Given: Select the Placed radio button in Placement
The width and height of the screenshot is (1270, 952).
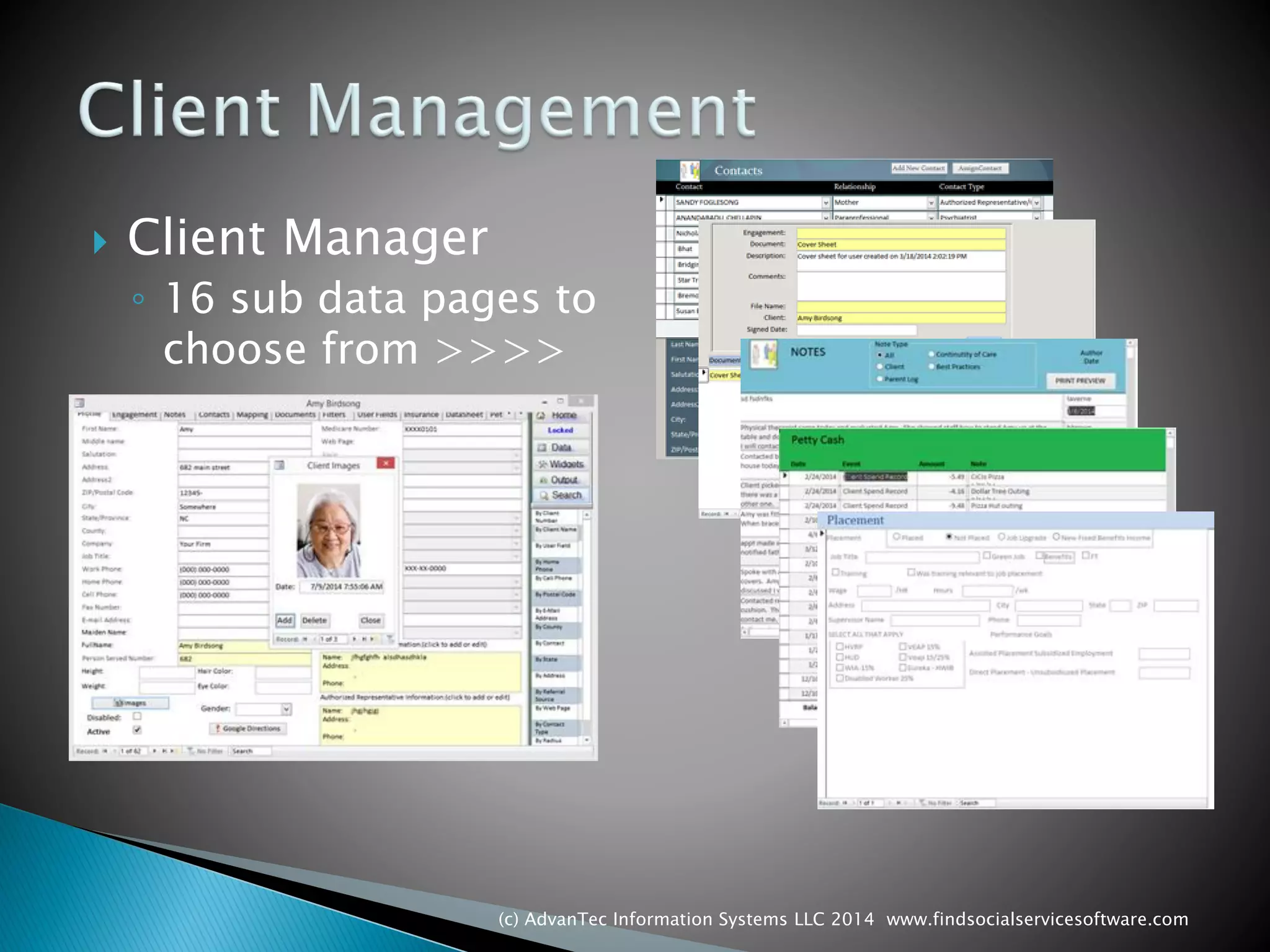Looking at the screenshot, I should click(897, 537).
